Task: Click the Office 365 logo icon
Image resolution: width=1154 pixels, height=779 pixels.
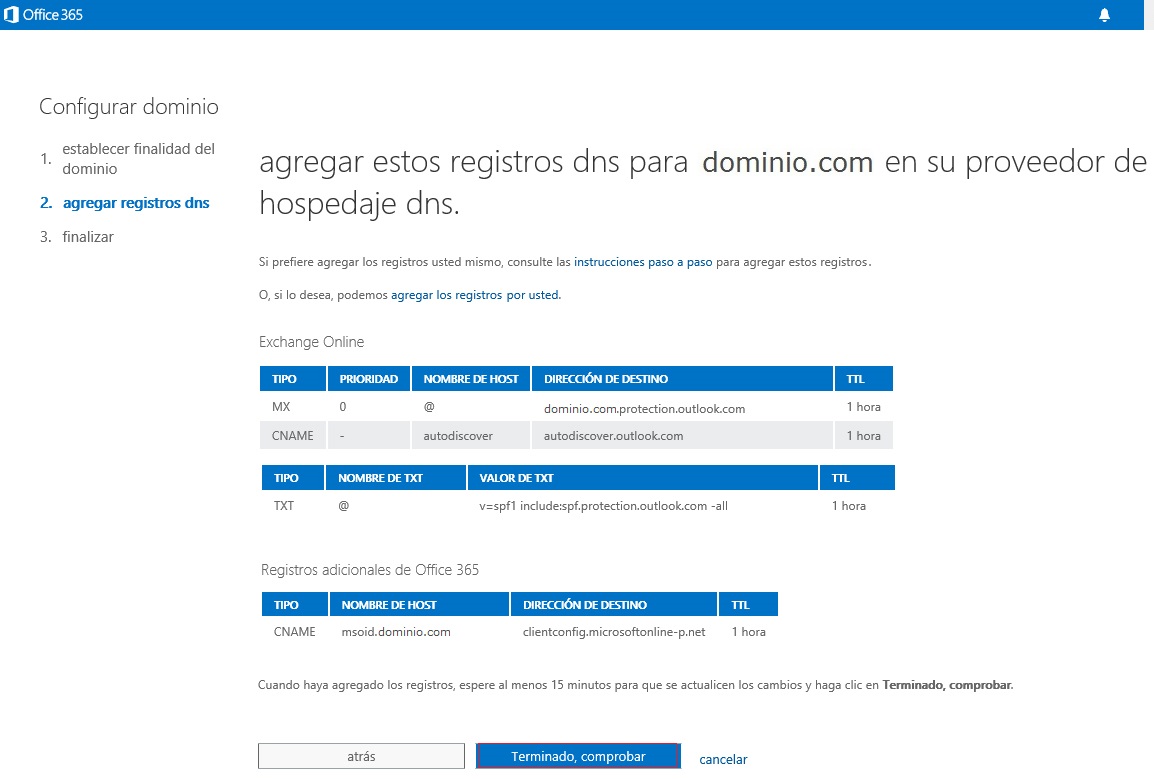Action: (12, 14)
